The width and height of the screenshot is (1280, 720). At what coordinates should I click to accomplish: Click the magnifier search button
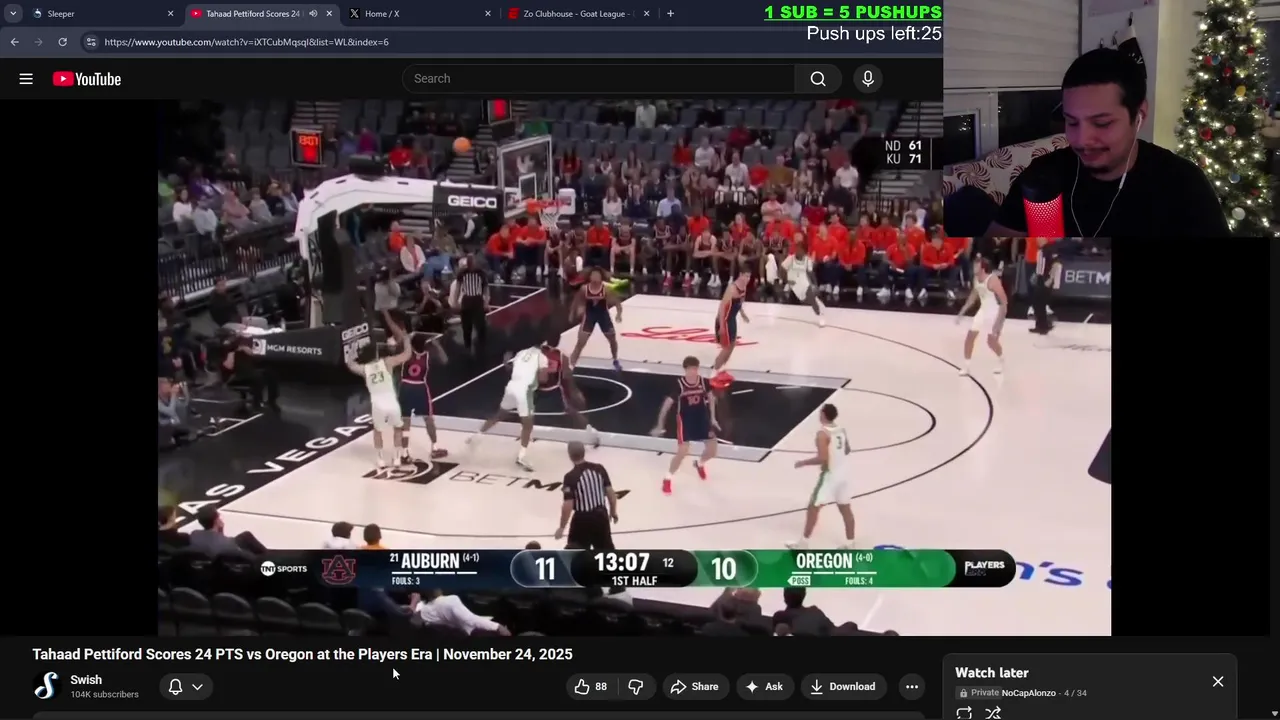pos(818,79)
